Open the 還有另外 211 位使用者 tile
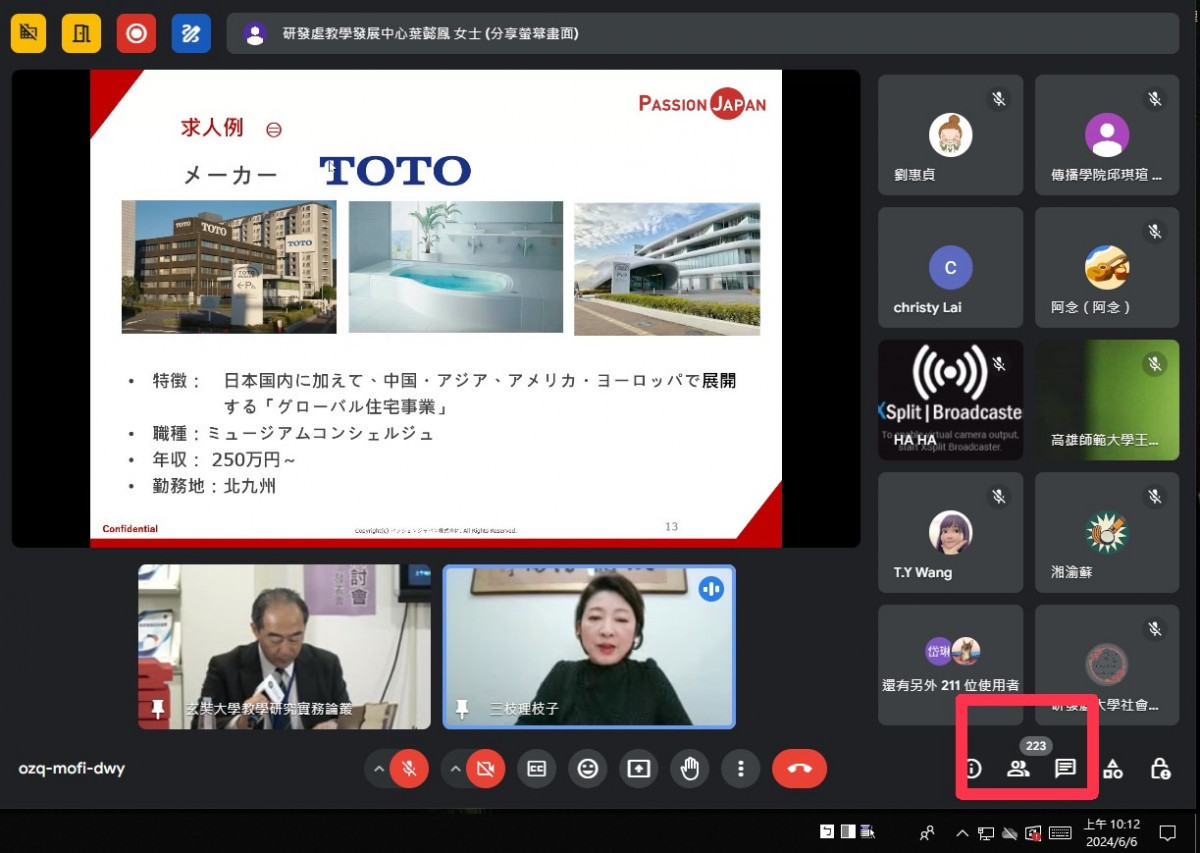Image resolution: width=1200 pixels, height=853 pixels. pos(950,665)
